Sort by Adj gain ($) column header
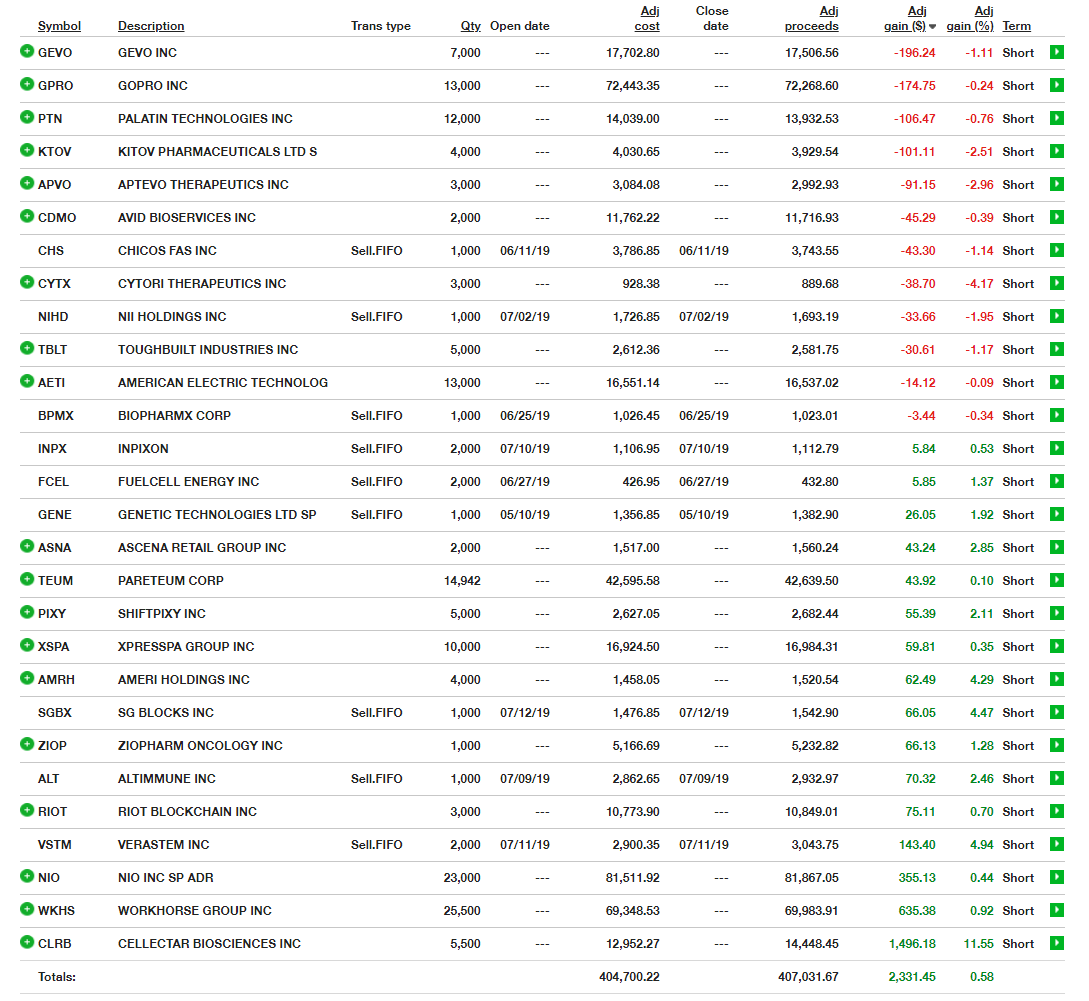1089x1001 pixels. coord(909,19)
